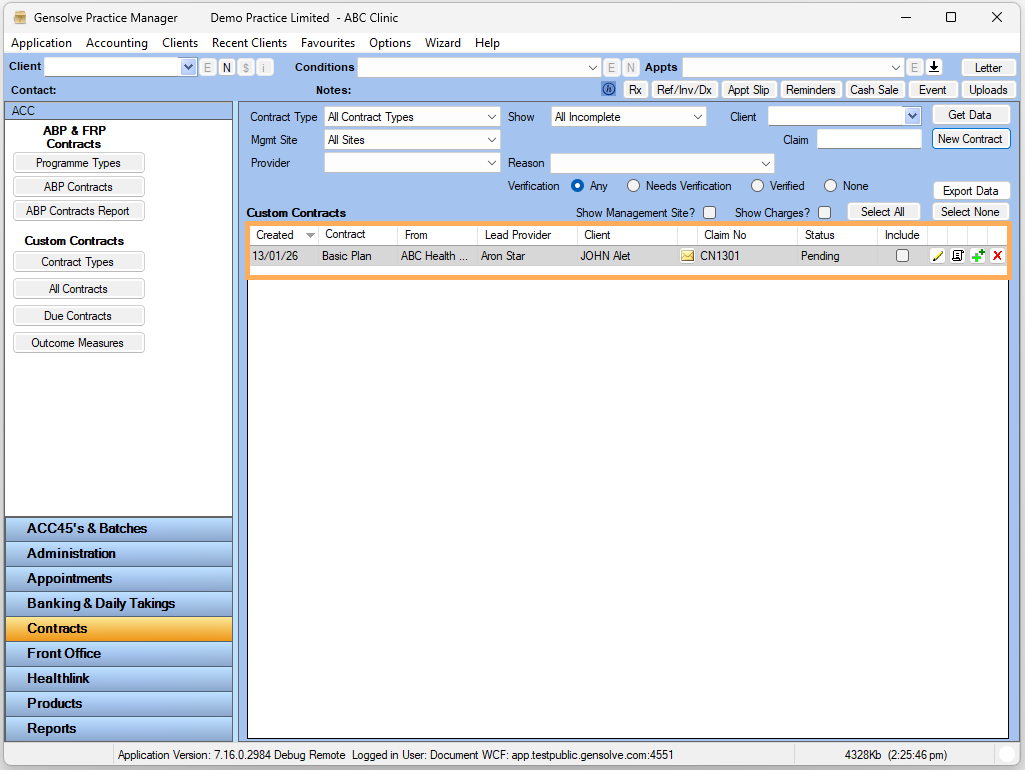Click the pencil edit icon for CN1301

937,256
